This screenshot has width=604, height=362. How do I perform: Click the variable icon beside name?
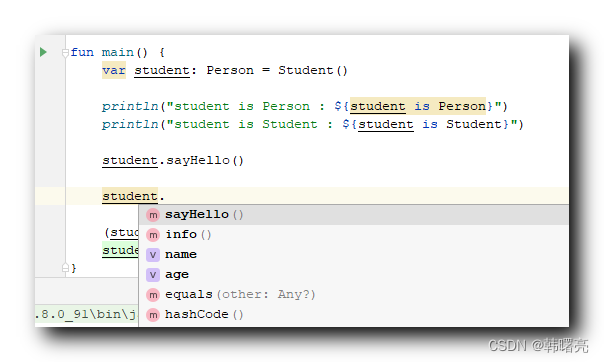[153, 255]
